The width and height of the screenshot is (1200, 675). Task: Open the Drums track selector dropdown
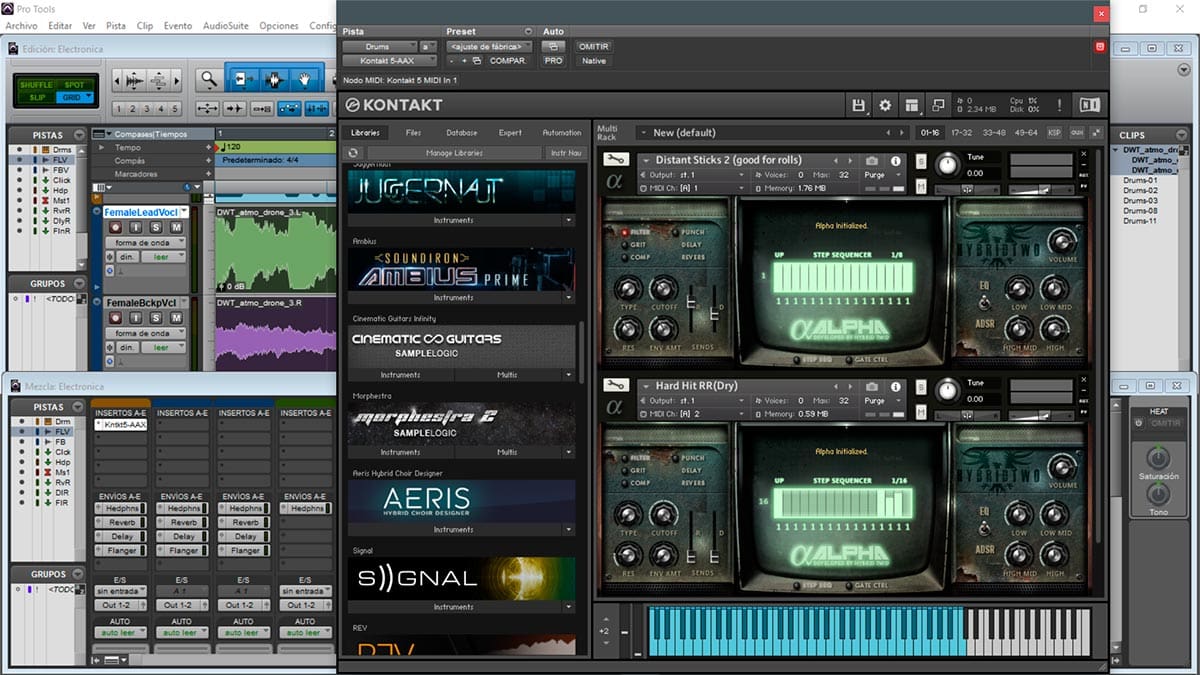pos(380,46)
